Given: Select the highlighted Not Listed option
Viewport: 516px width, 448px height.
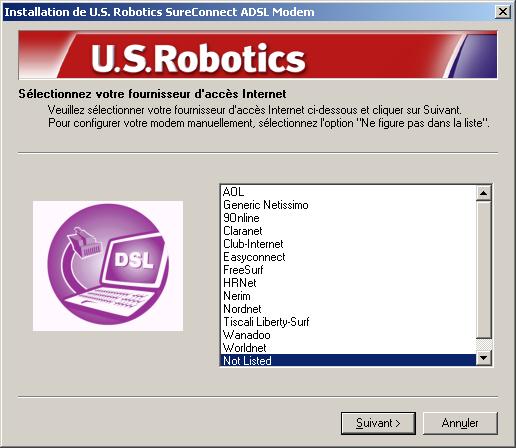Looking at the screenshot, I should 349,360.
